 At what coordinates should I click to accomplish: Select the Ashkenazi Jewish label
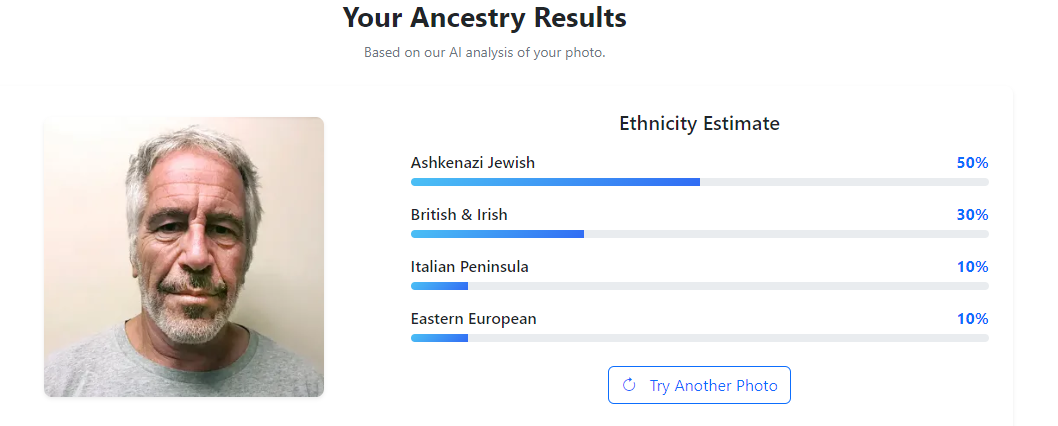coord(472,162)
